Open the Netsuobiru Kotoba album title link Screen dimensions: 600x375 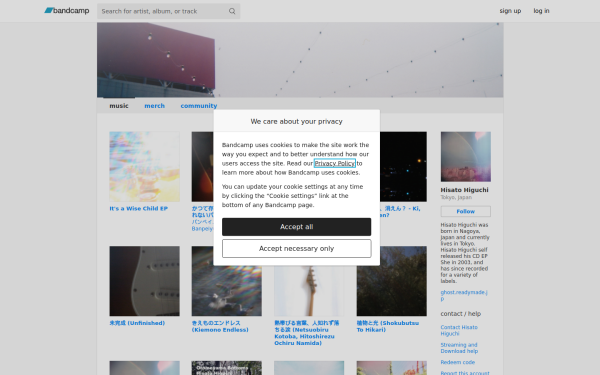click(x=307, y=333)
